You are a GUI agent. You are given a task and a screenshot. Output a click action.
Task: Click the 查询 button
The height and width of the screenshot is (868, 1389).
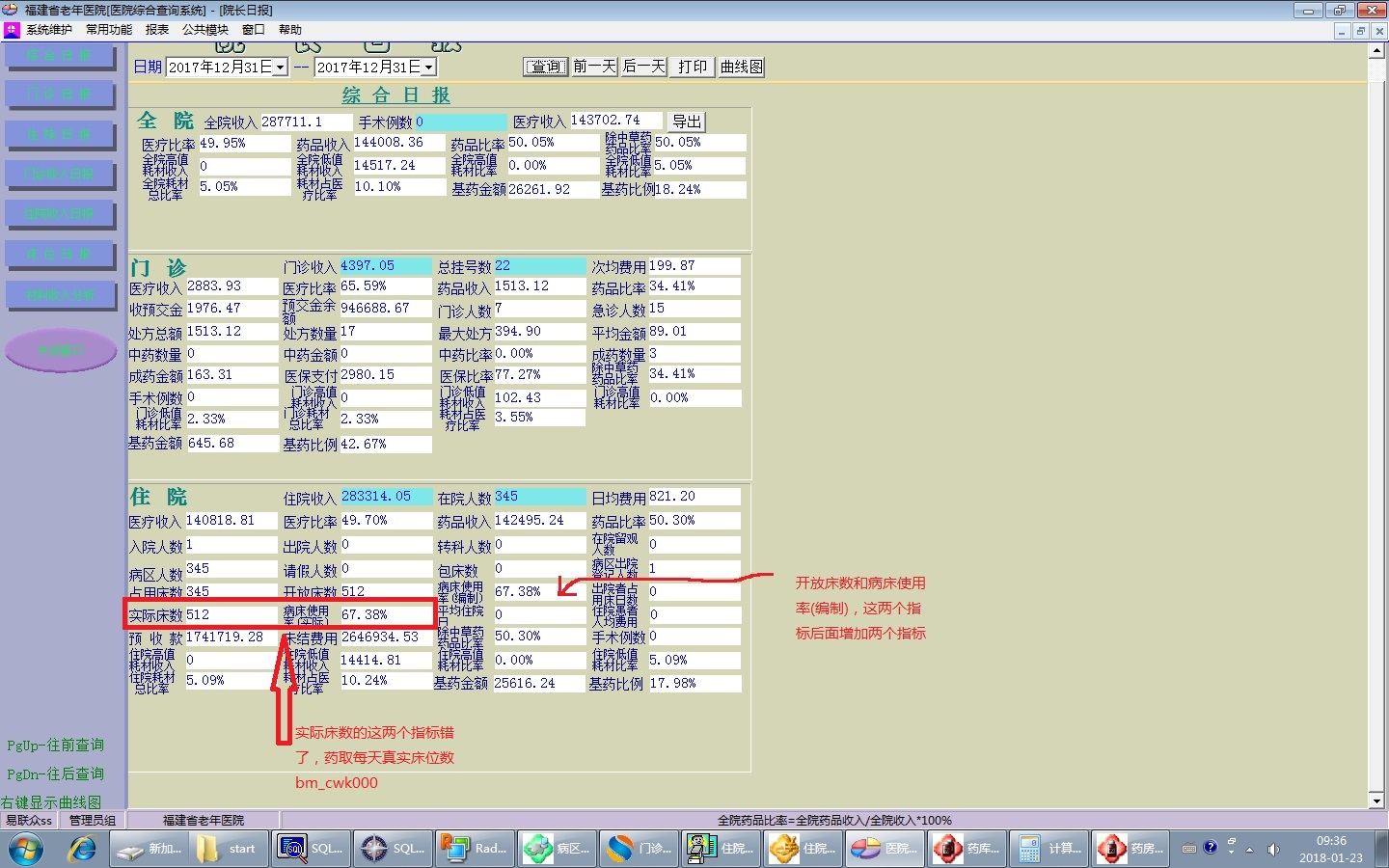pos(546,67)
